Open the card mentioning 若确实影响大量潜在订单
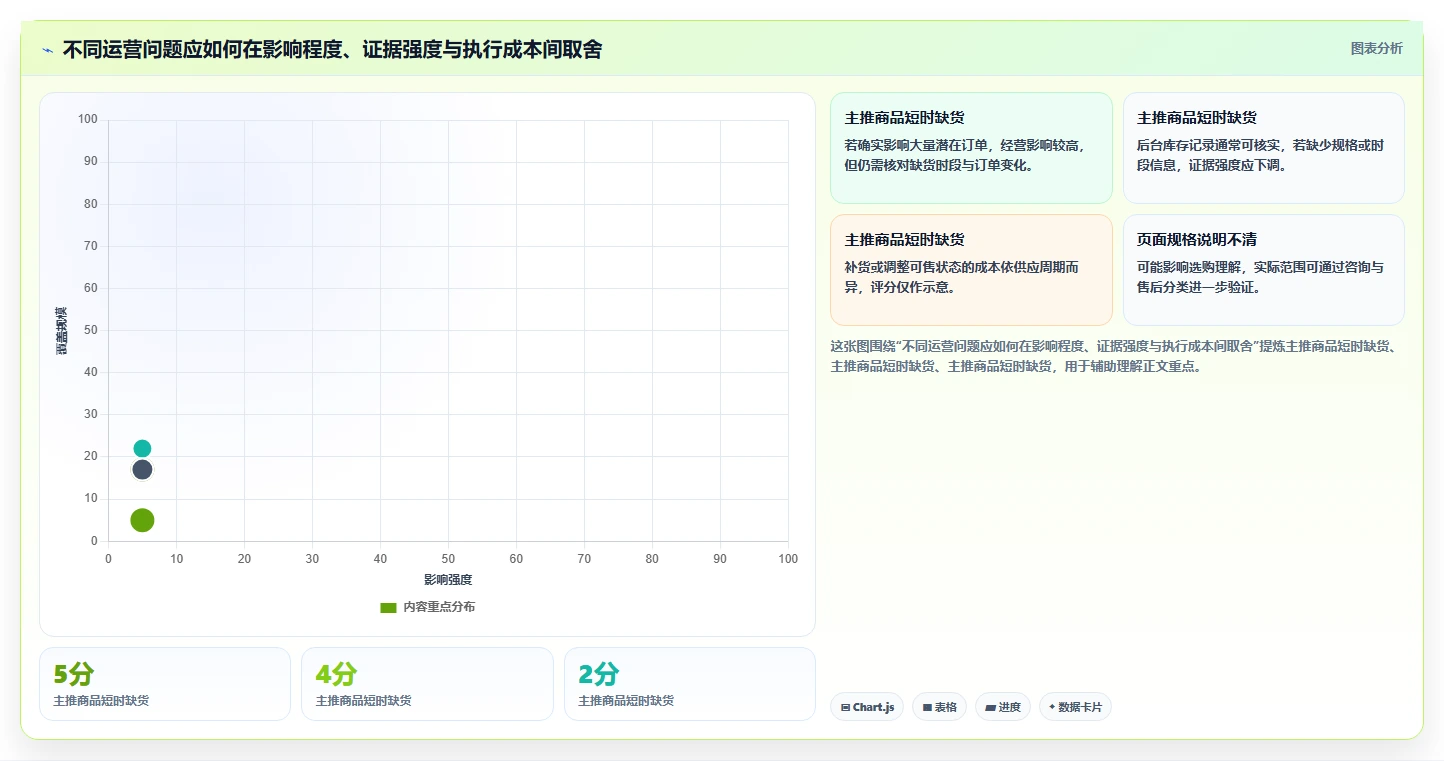1444x761 pixels. 971,148
